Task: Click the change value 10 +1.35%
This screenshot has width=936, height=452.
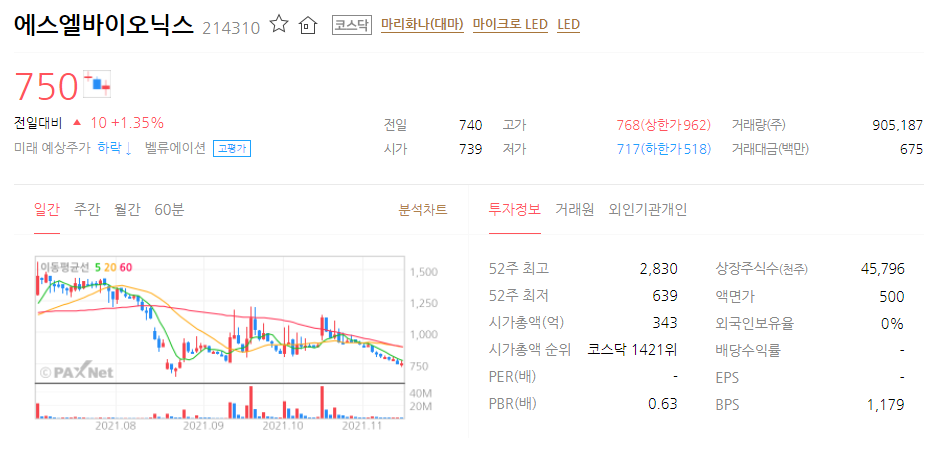Action: pyautogui.click(x=127, y=124)
